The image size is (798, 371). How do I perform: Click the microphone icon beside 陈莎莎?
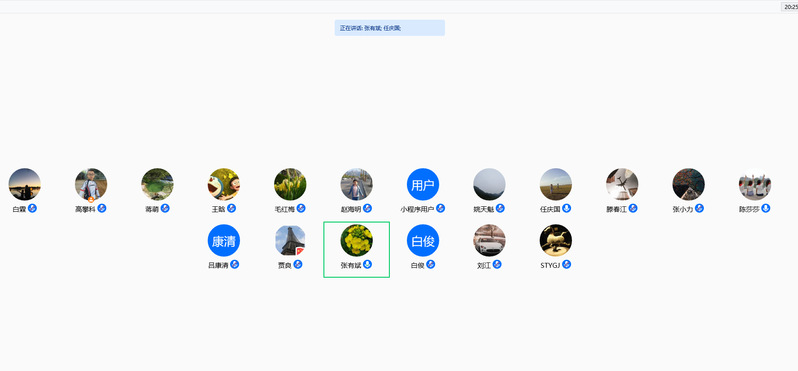tap(765, 208)
